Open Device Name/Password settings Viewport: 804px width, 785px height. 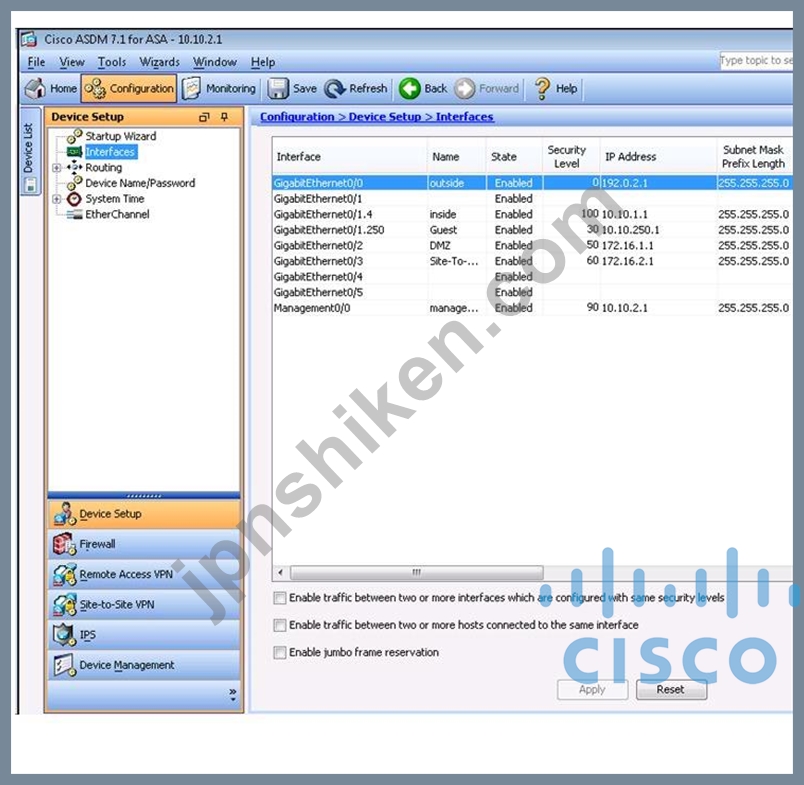click(140, 183)
